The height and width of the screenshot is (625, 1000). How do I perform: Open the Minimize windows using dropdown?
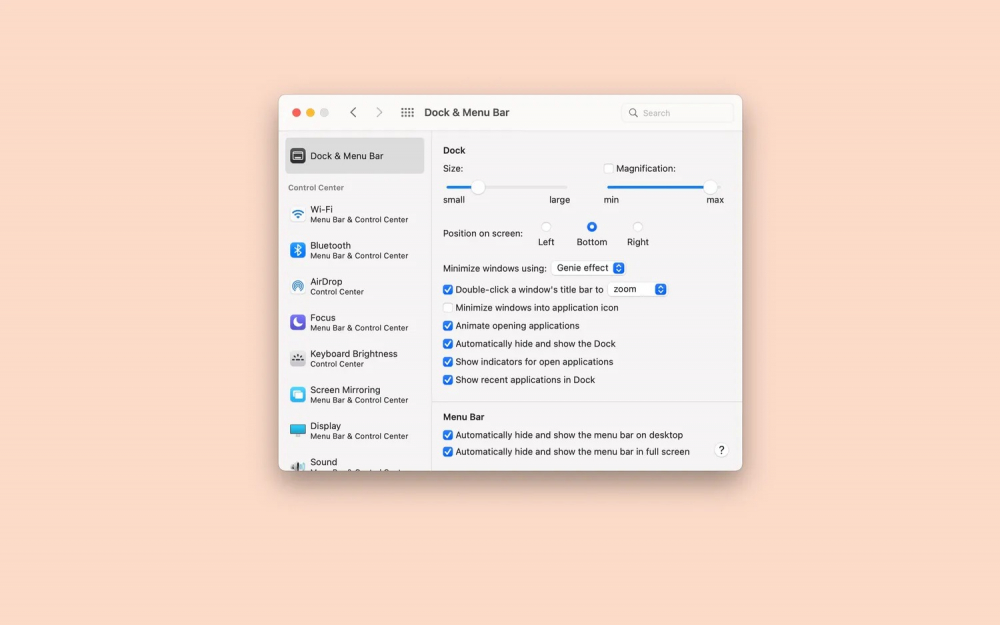(x=589, y=267)
